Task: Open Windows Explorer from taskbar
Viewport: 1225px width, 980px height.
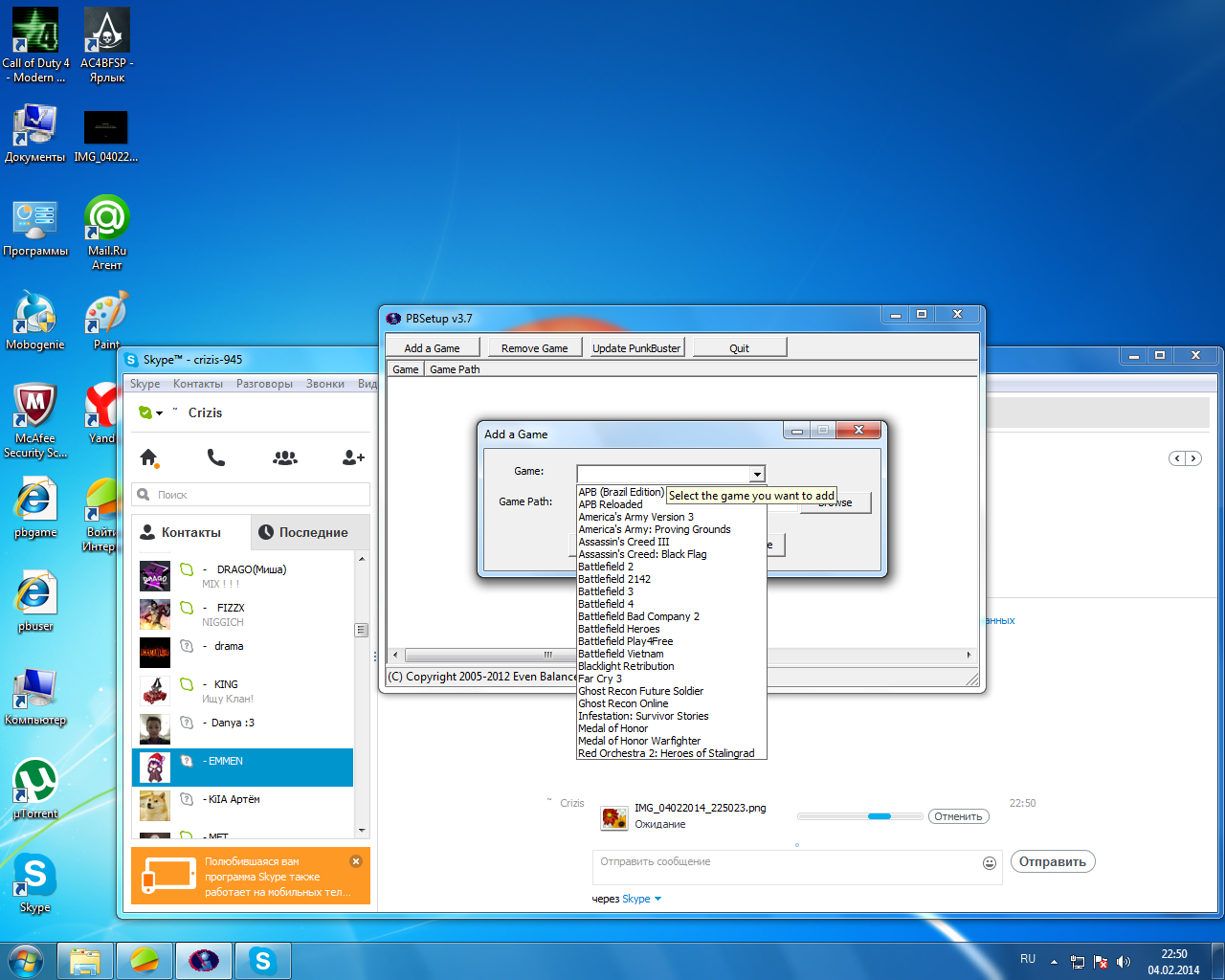Action: (85, 961)
